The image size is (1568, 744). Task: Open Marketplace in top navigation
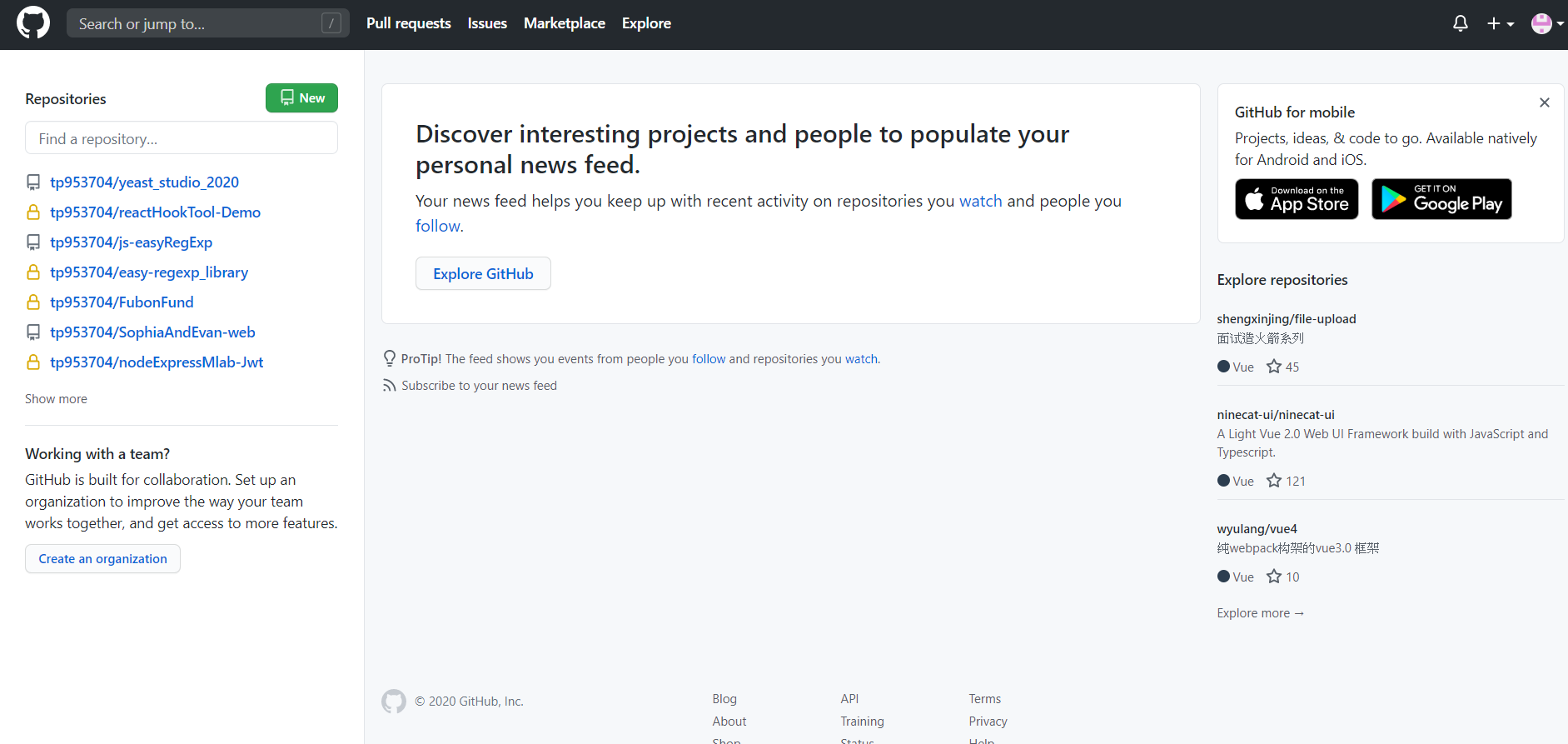coord(565,23)
